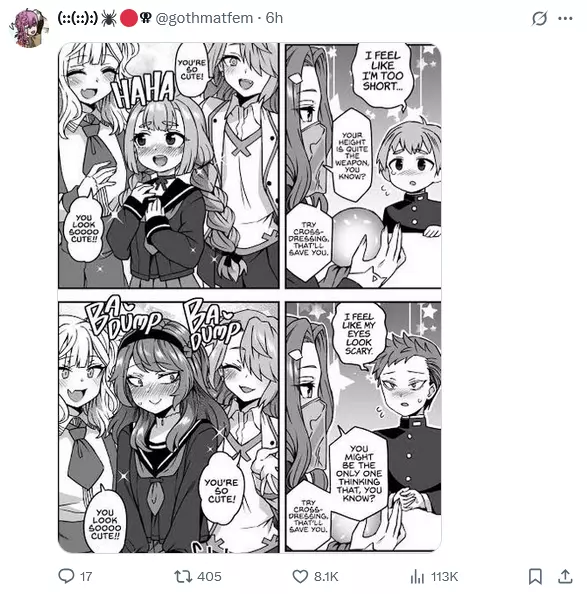Open the share upload arrow icon

(565, 577)
